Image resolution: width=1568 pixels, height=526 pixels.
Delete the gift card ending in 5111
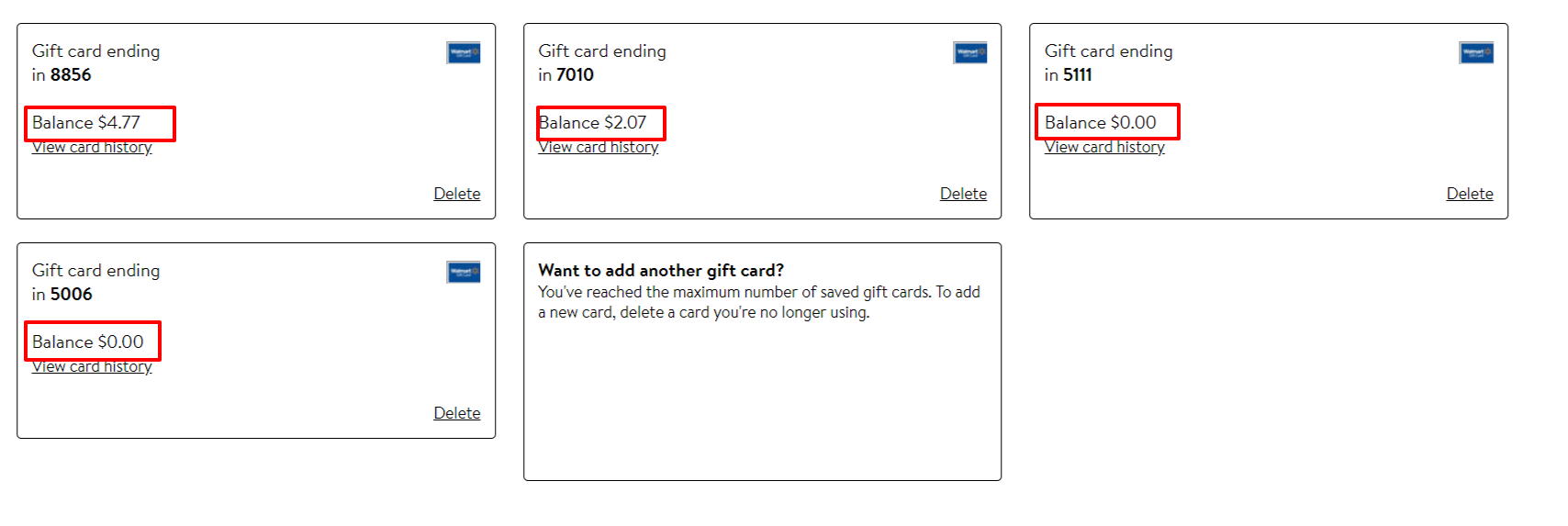click(1470, 194)
